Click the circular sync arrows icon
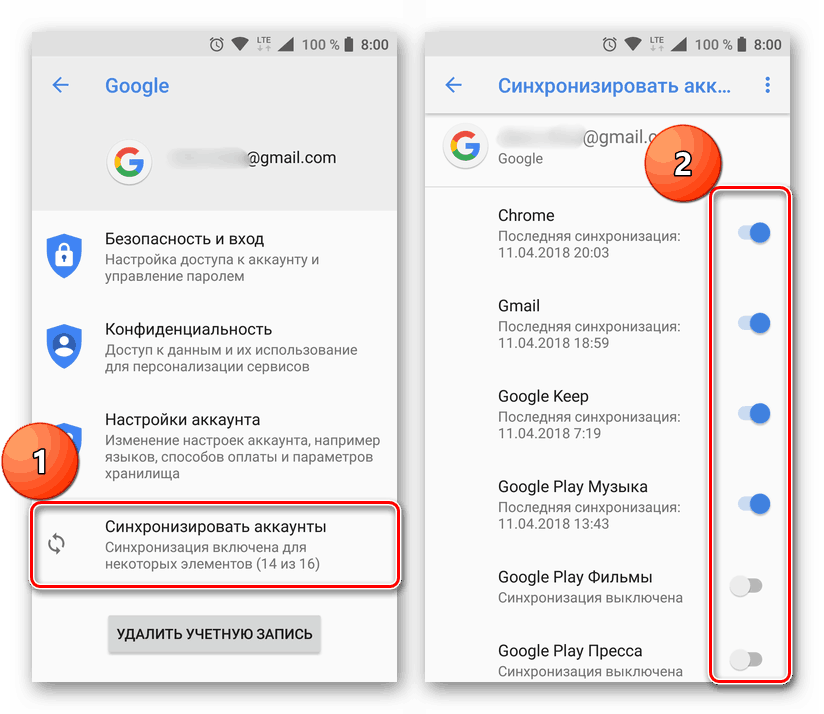Screen dimensions: 824x714 [57, 544]
